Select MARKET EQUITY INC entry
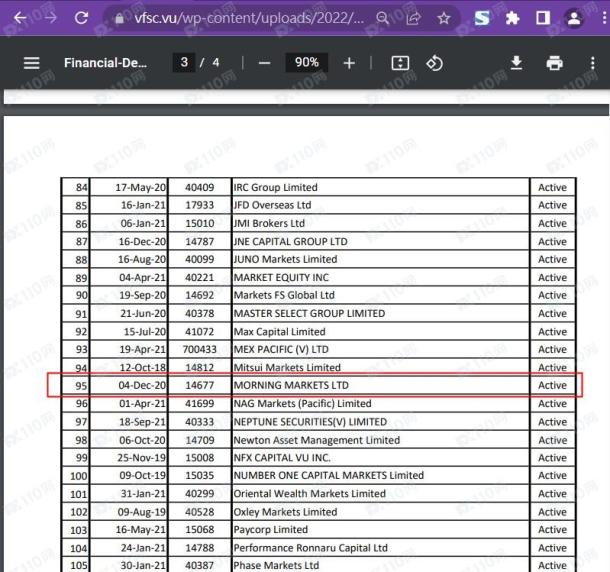Image resolution: width=610 pixels, height=572 pixels. pyautogui.click(x=281, y=277)
